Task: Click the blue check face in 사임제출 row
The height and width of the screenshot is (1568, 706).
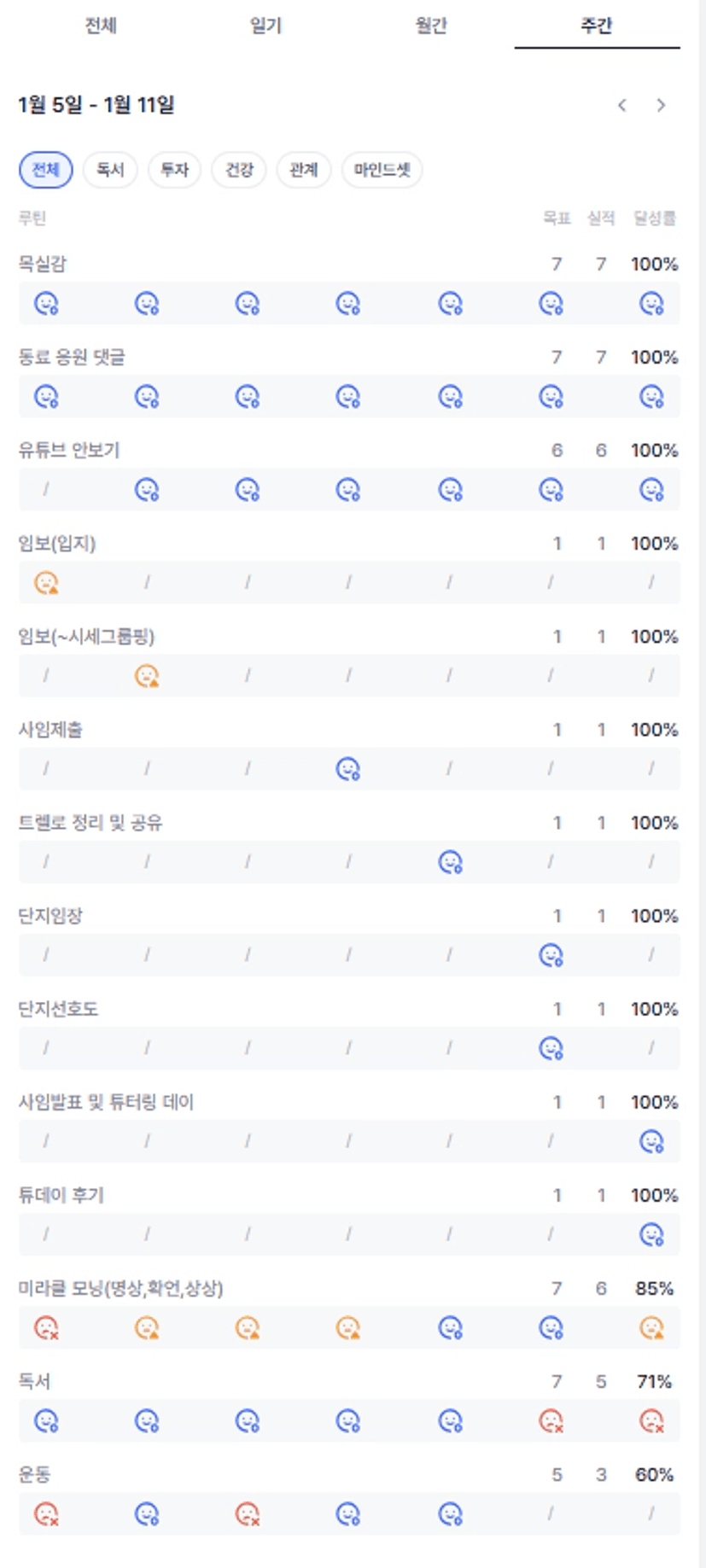Action: [348, 769]
